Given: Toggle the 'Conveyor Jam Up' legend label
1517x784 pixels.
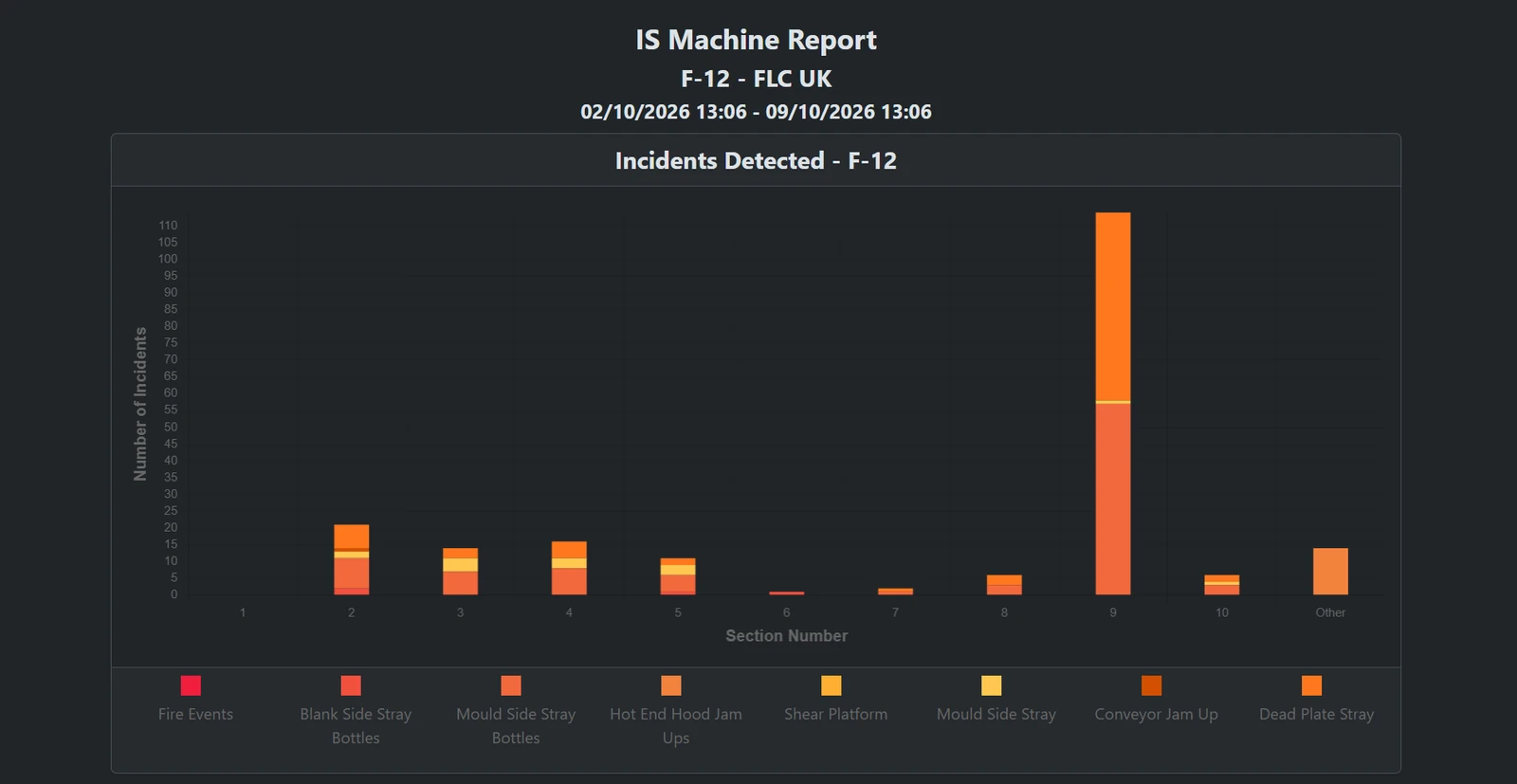Looking at the screenshot, I should click(1157, 714).
